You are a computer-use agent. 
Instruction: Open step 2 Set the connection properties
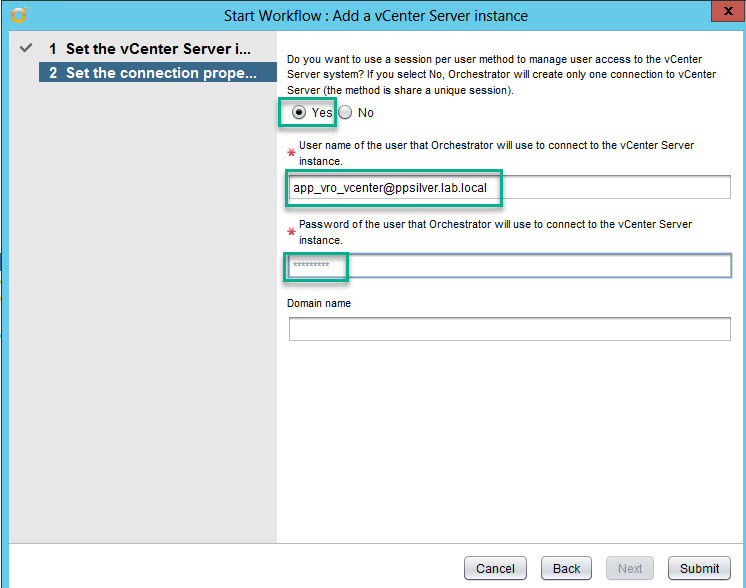tap(157, 72)
